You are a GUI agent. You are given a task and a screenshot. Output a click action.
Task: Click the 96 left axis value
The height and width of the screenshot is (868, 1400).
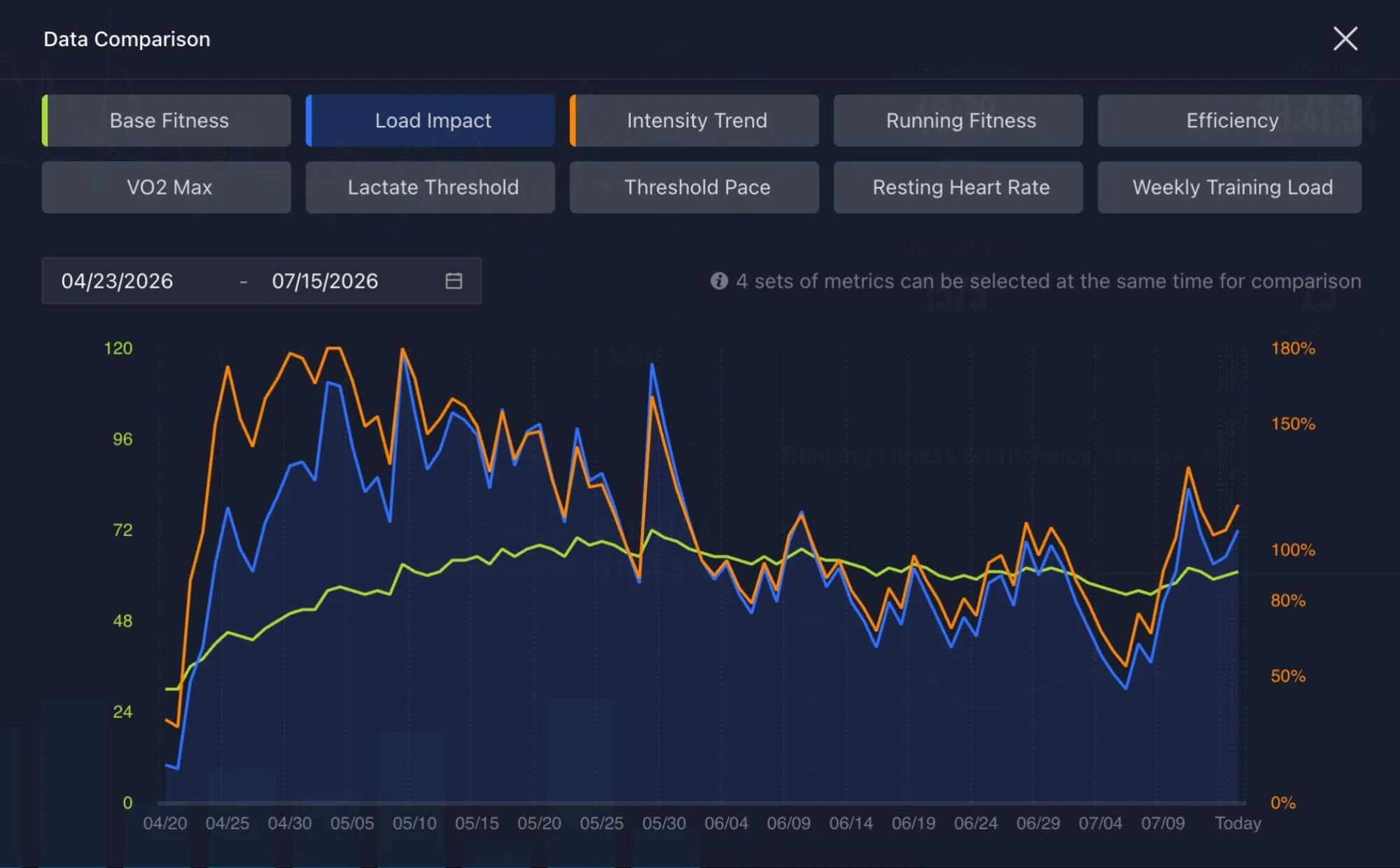122,439
